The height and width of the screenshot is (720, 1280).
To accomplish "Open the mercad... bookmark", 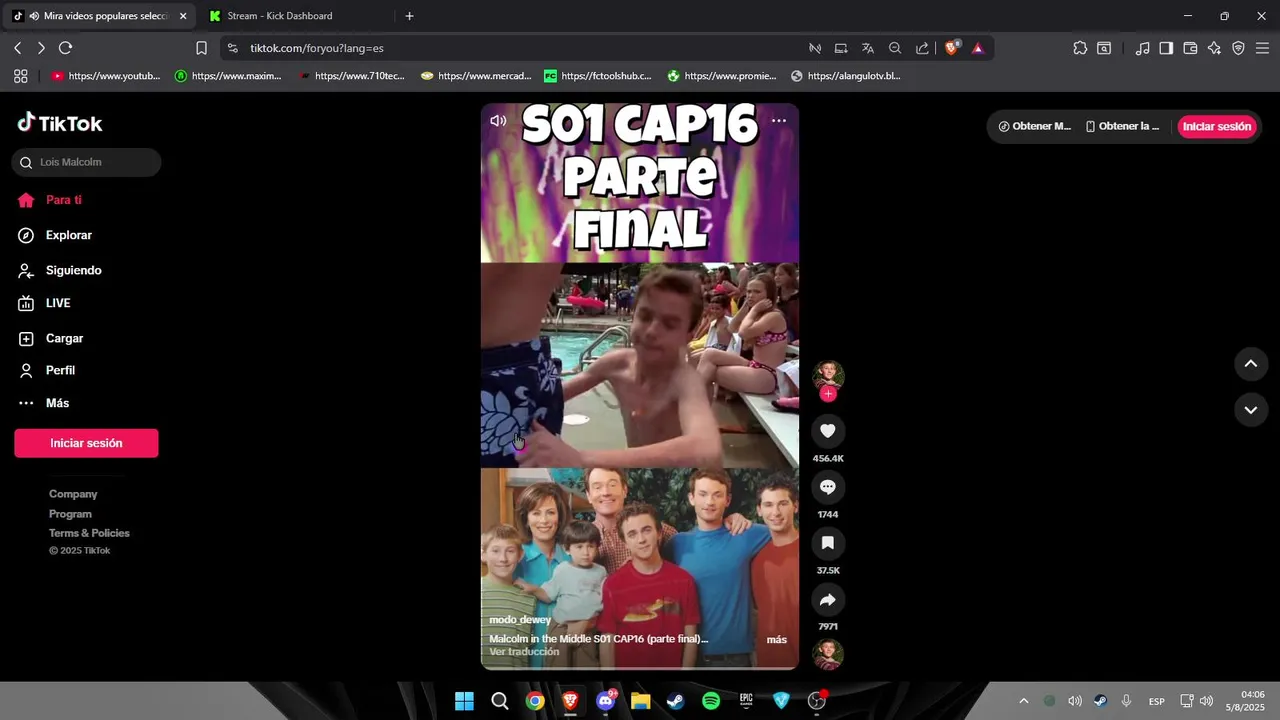I will tap(476, 76).
